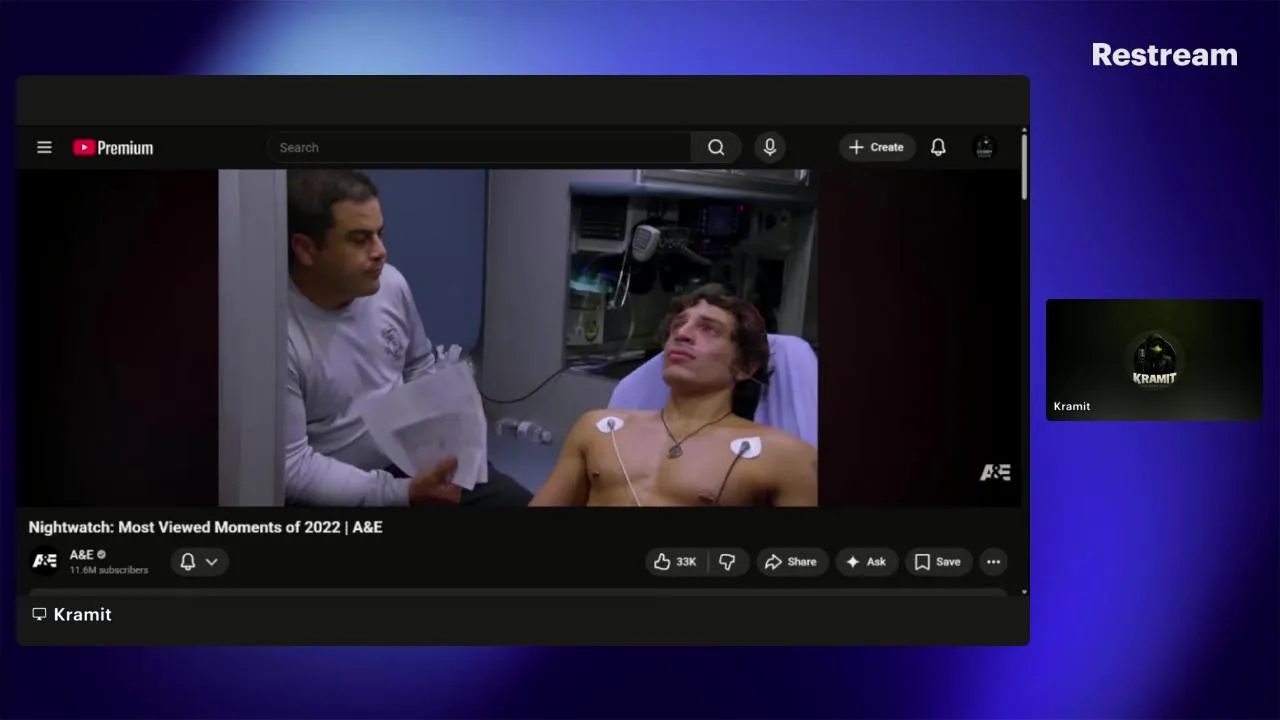Screen dimensions: 1280x720
Task: Open the A&E channel name link
Action: [x=81, y=554]
